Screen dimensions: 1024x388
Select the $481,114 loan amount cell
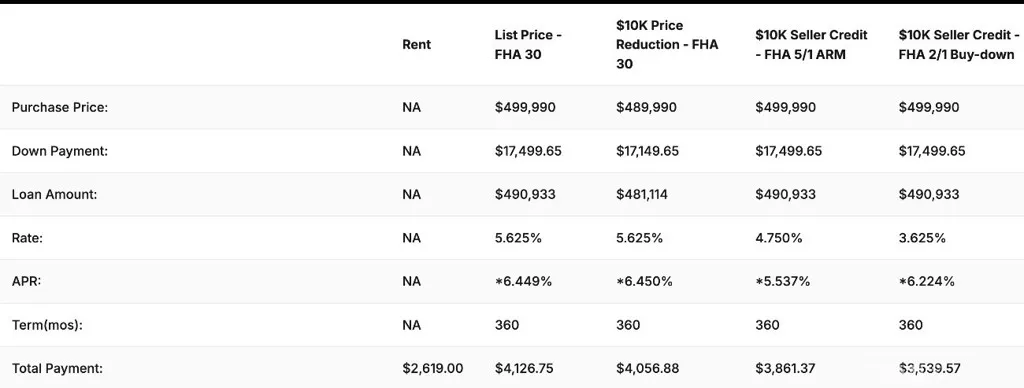643,194
